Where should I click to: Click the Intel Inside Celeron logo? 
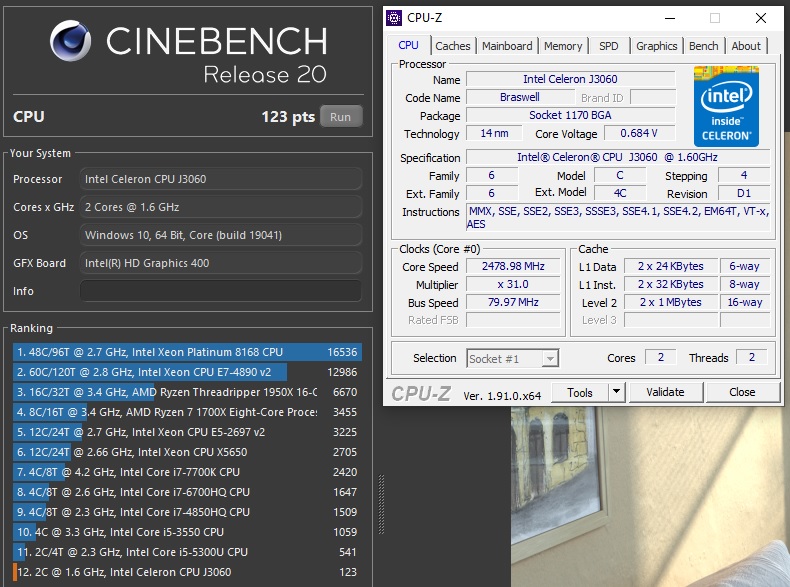click(x=726, y=106)
